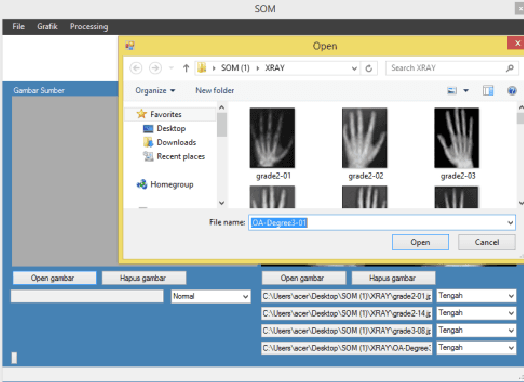
Task: Click the Cancel button in dialog
Action: click(x=487, y=242)
